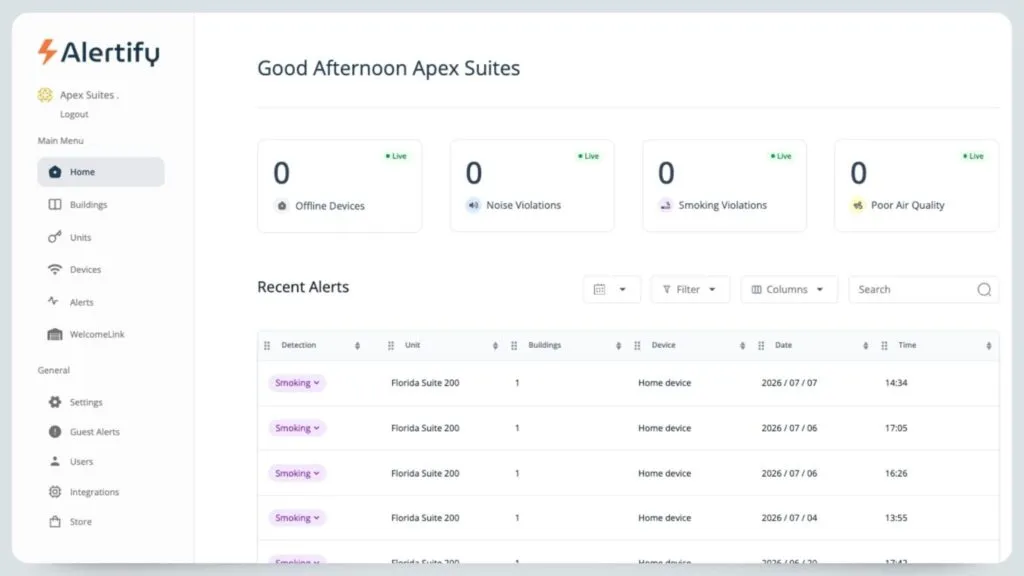Click Home device in the 16:26 row
This screenshot has width=1024, height=576.
(x=664, y=473)
